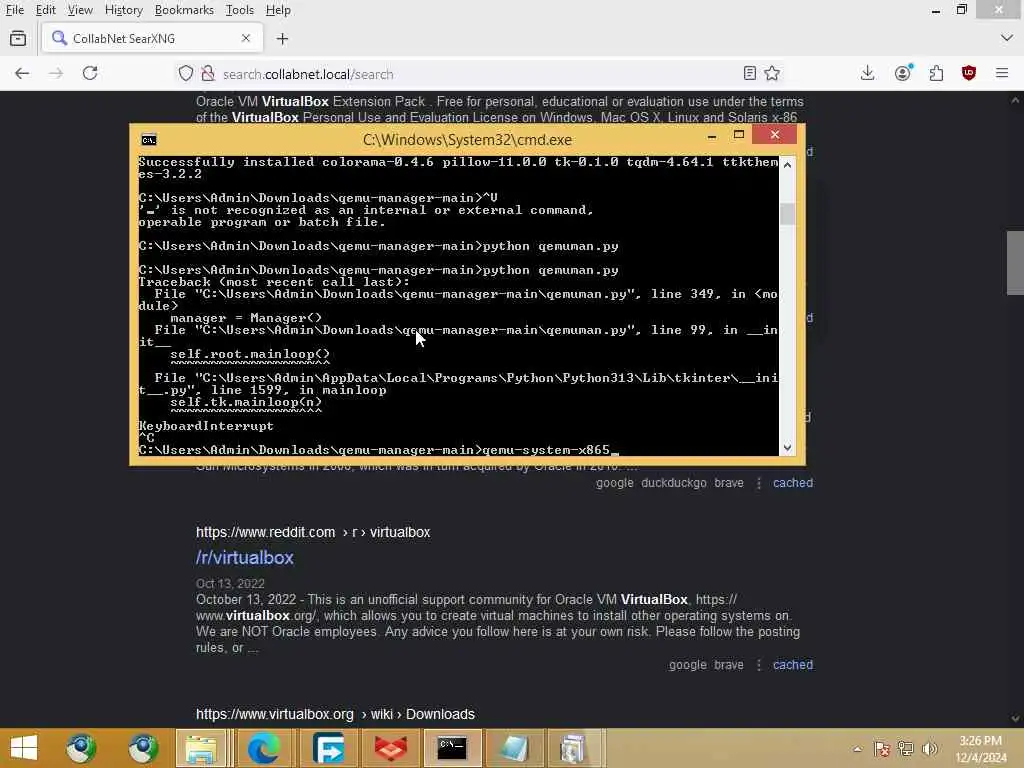Toggle reader view in address bar

pyautogui.click(x=750, y=73)
